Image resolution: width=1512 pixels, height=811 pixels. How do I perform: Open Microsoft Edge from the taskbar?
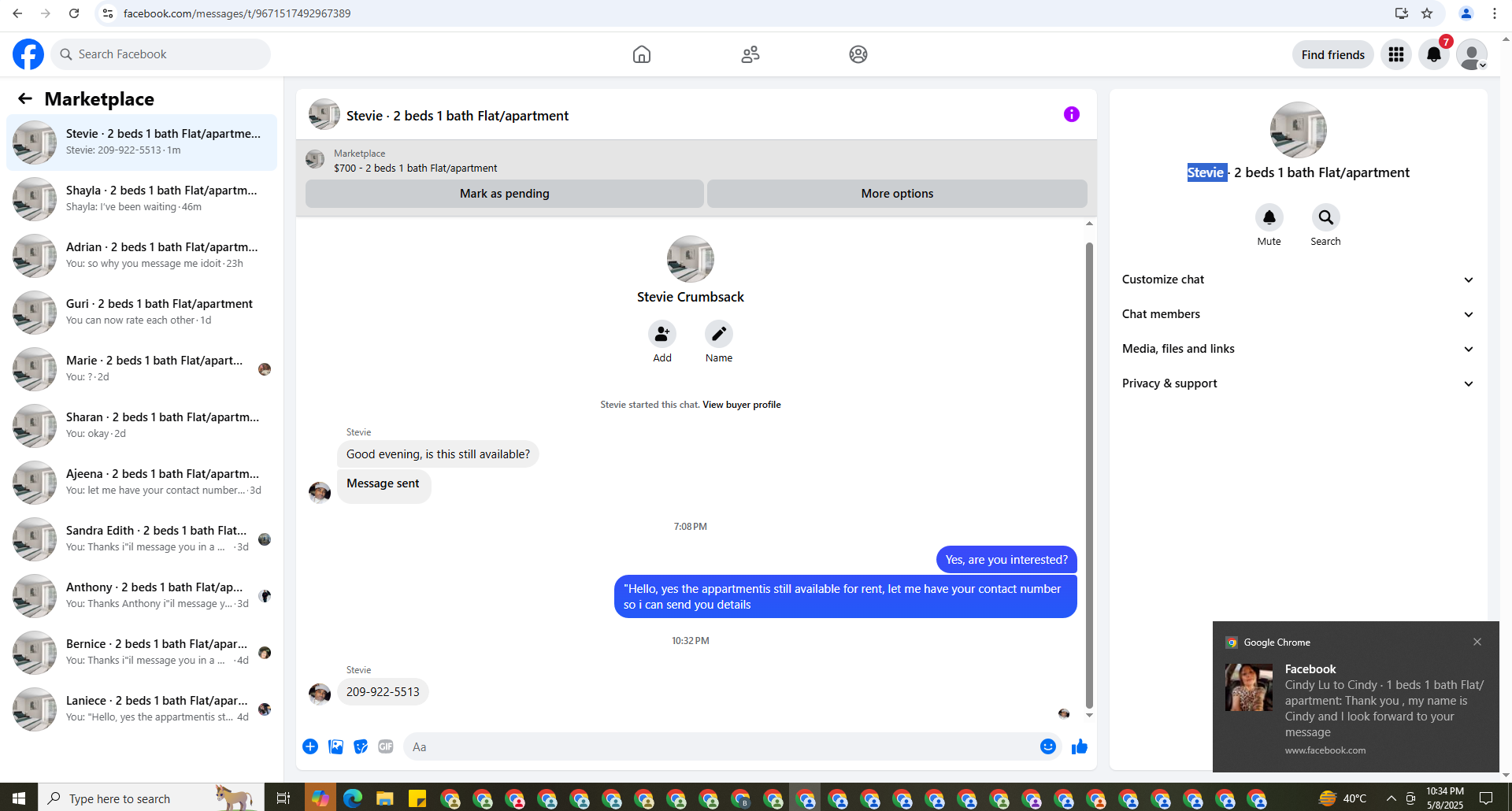tap(352, 798)
